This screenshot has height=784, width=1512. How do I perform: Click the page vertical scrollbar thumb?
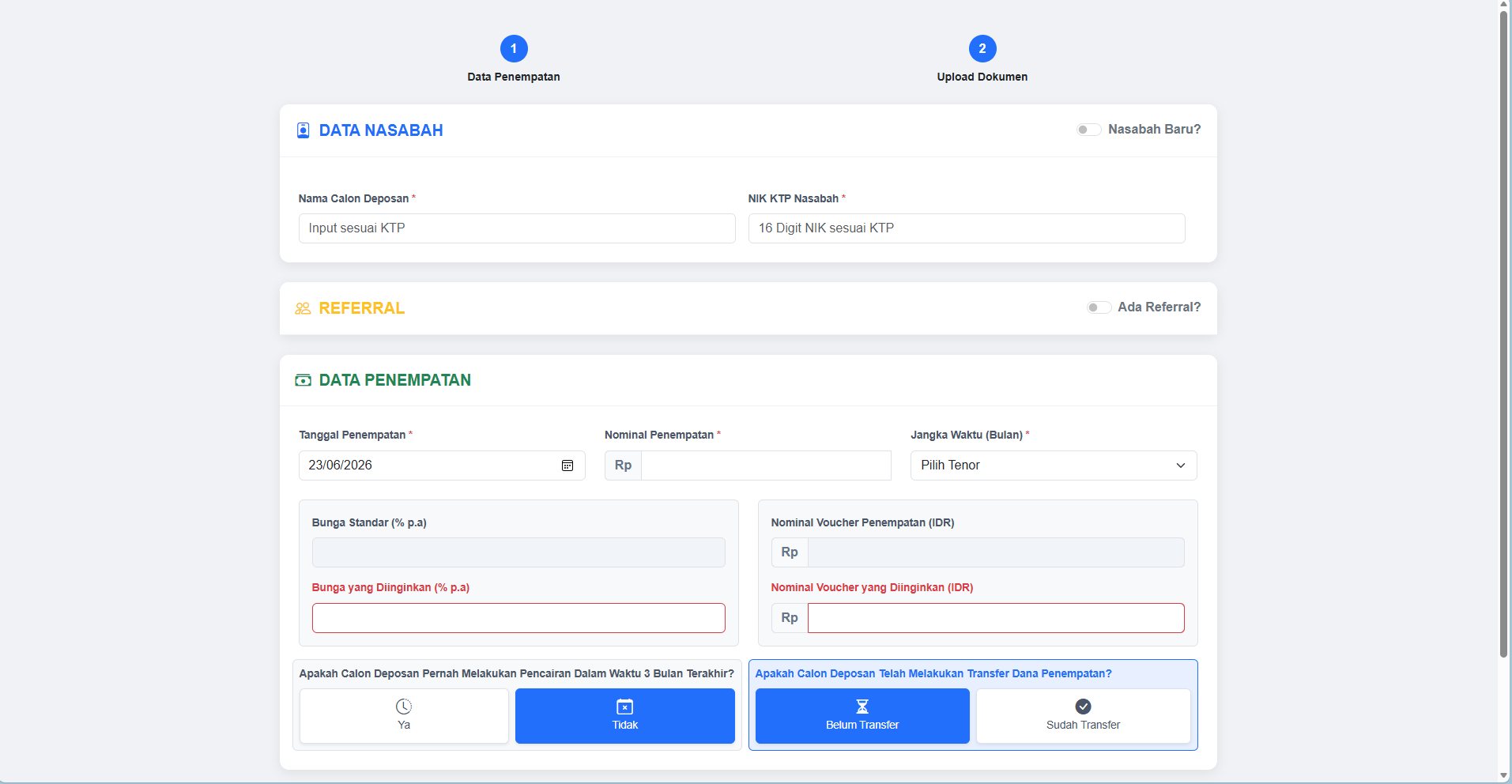1504,334
